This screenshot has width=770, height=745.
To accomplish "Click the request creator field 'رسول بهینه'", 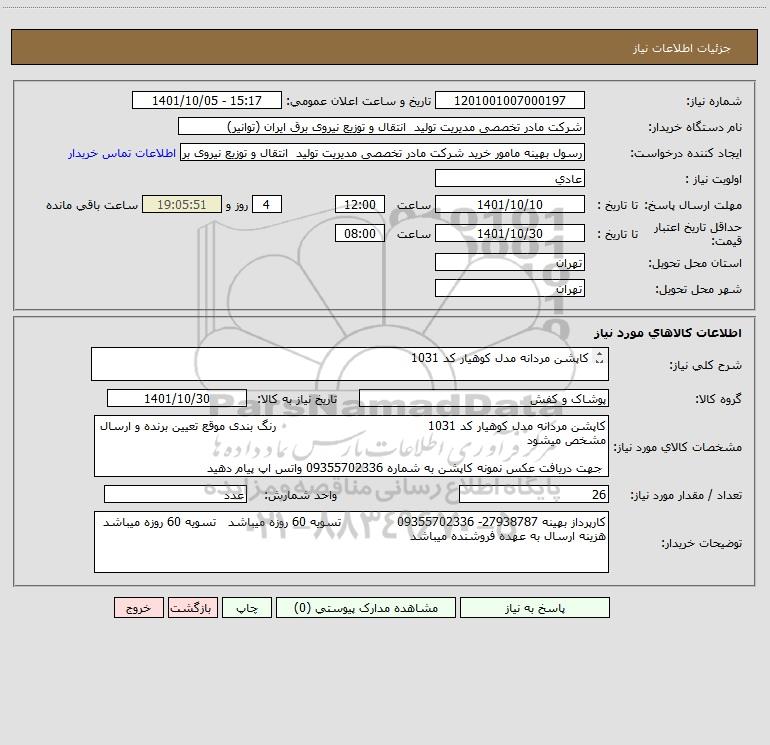I will [x=383, y=153].
